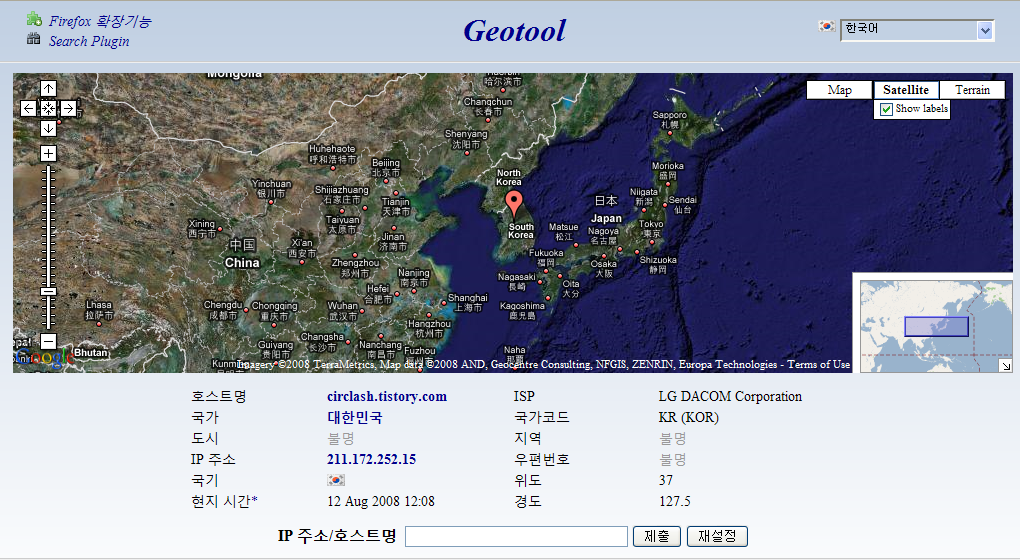1020x560 pixels.
Task: Select the Satellite view tab
Action: point(906,90)
